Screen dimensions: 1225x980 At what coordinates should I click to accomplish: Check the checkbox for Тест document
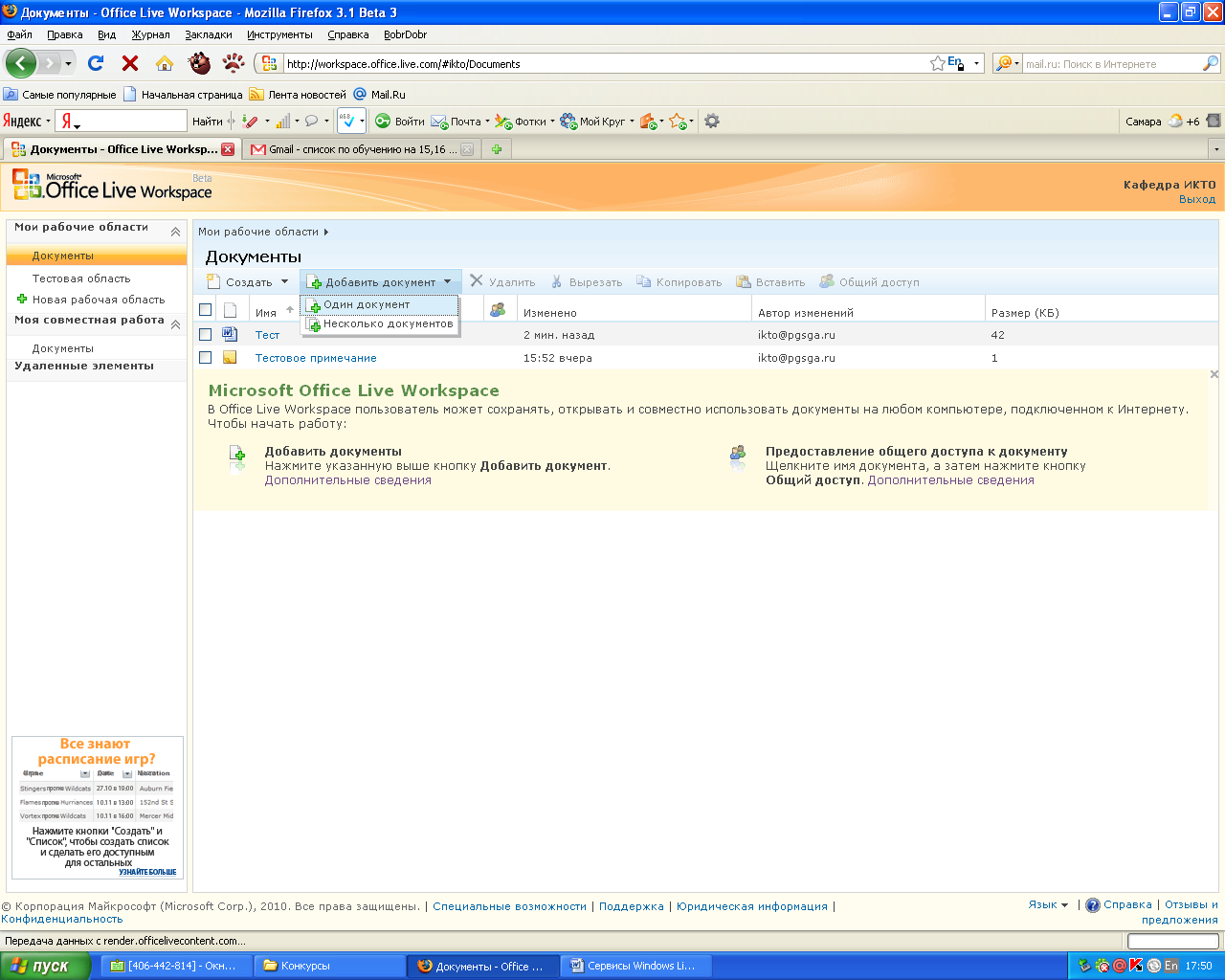(205, 335)
